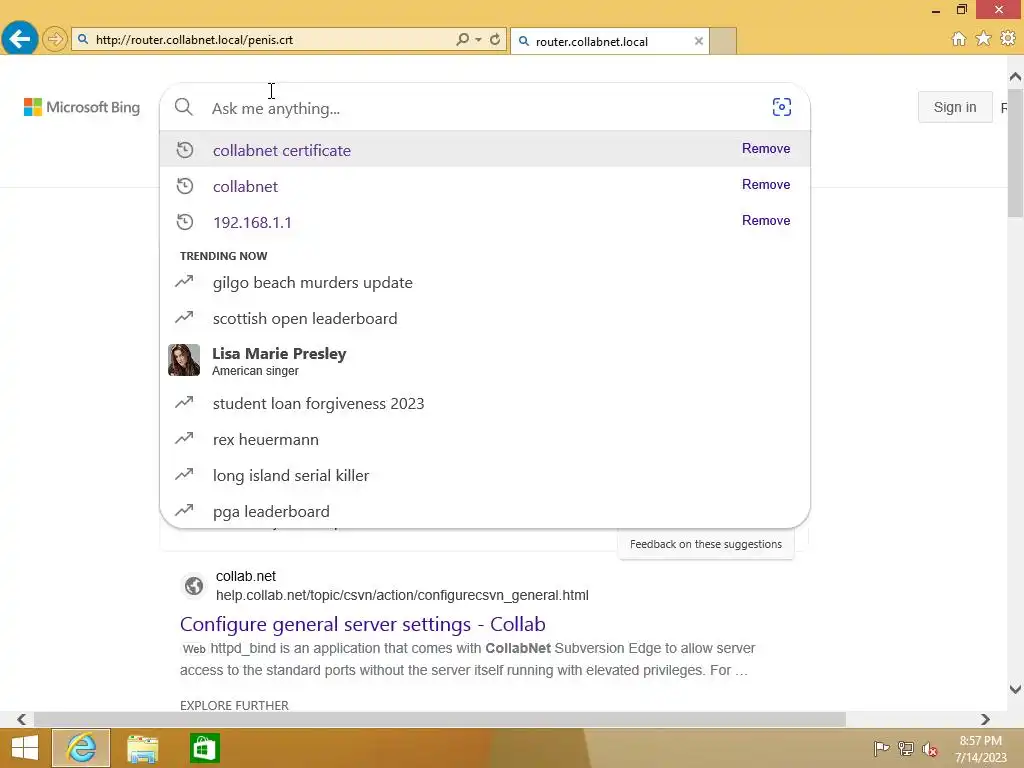Open the address bar search dropdown arrow

pos(479,39)
